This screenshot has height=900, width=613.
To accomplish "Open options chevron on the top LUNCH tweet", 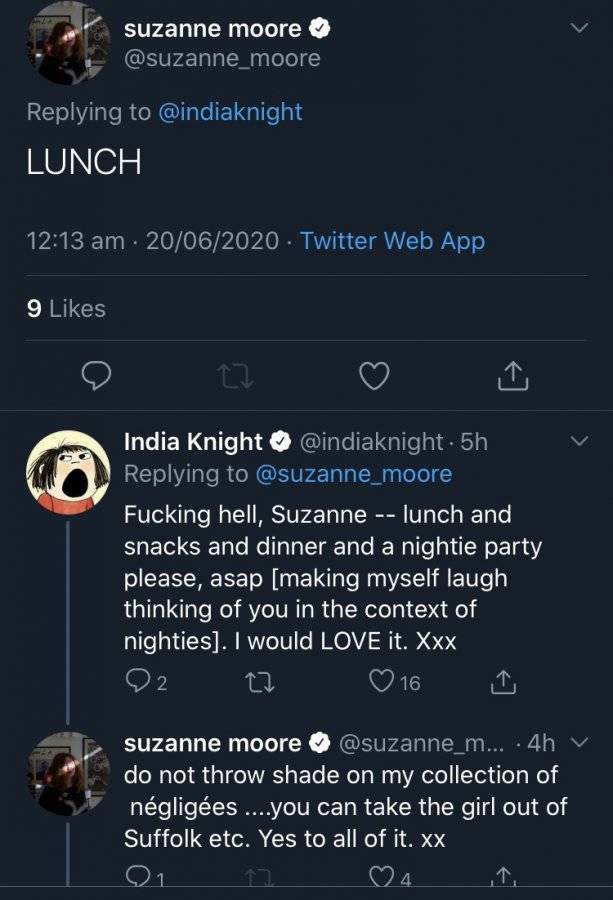I will click(x=580, y=28).
